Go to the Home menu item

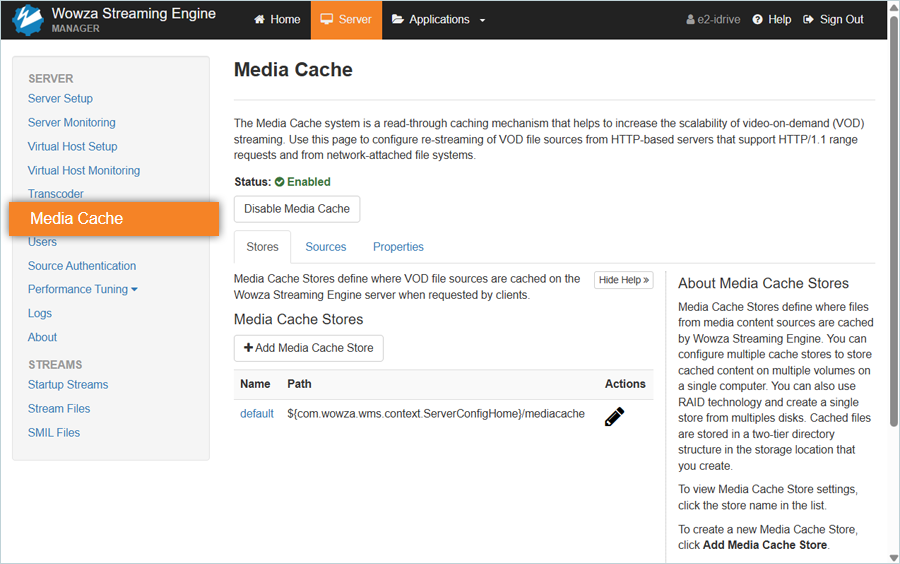point(277,20)
